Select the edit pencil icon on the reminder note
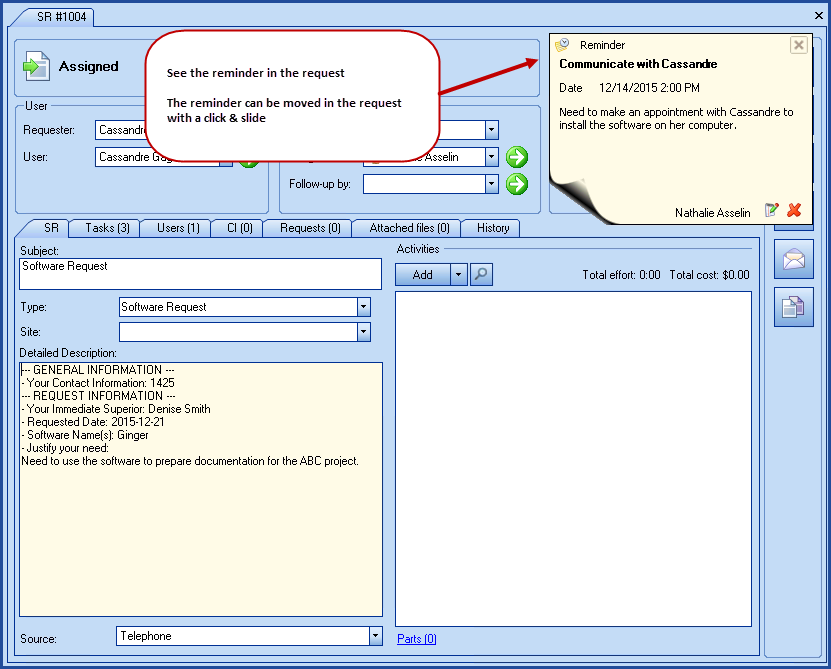The height and width of the screenshot is (669, 831). (x=773, y=210)
